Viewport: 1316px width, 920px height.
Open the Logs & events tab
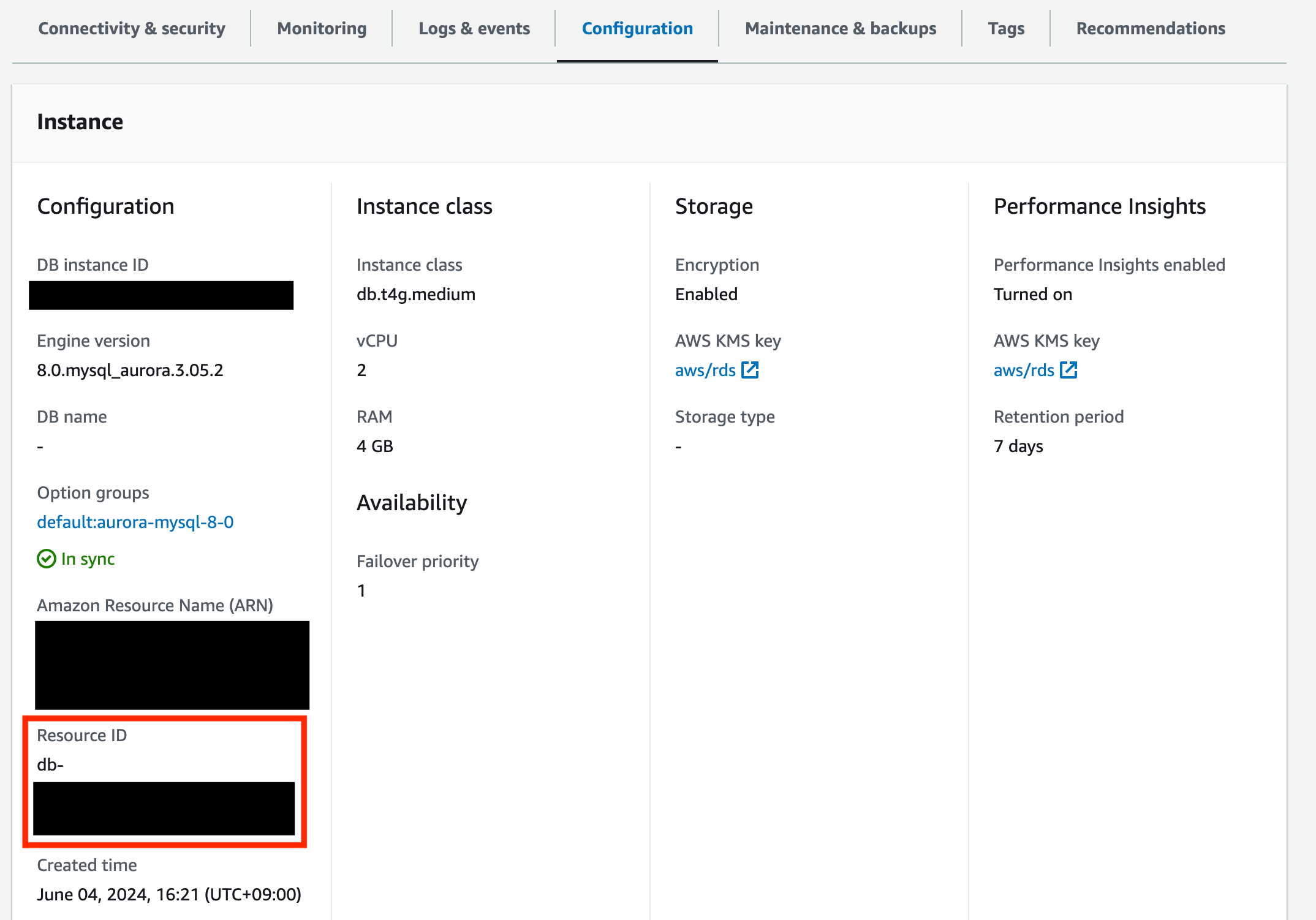pyautogui.click(x=474, y=29)
